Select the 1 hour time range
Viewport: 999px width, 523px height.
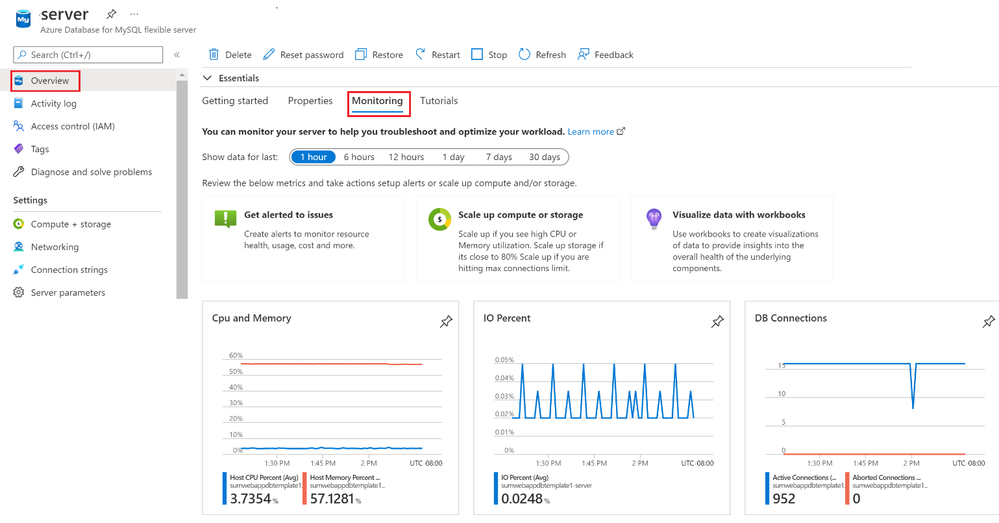point(313,157)
